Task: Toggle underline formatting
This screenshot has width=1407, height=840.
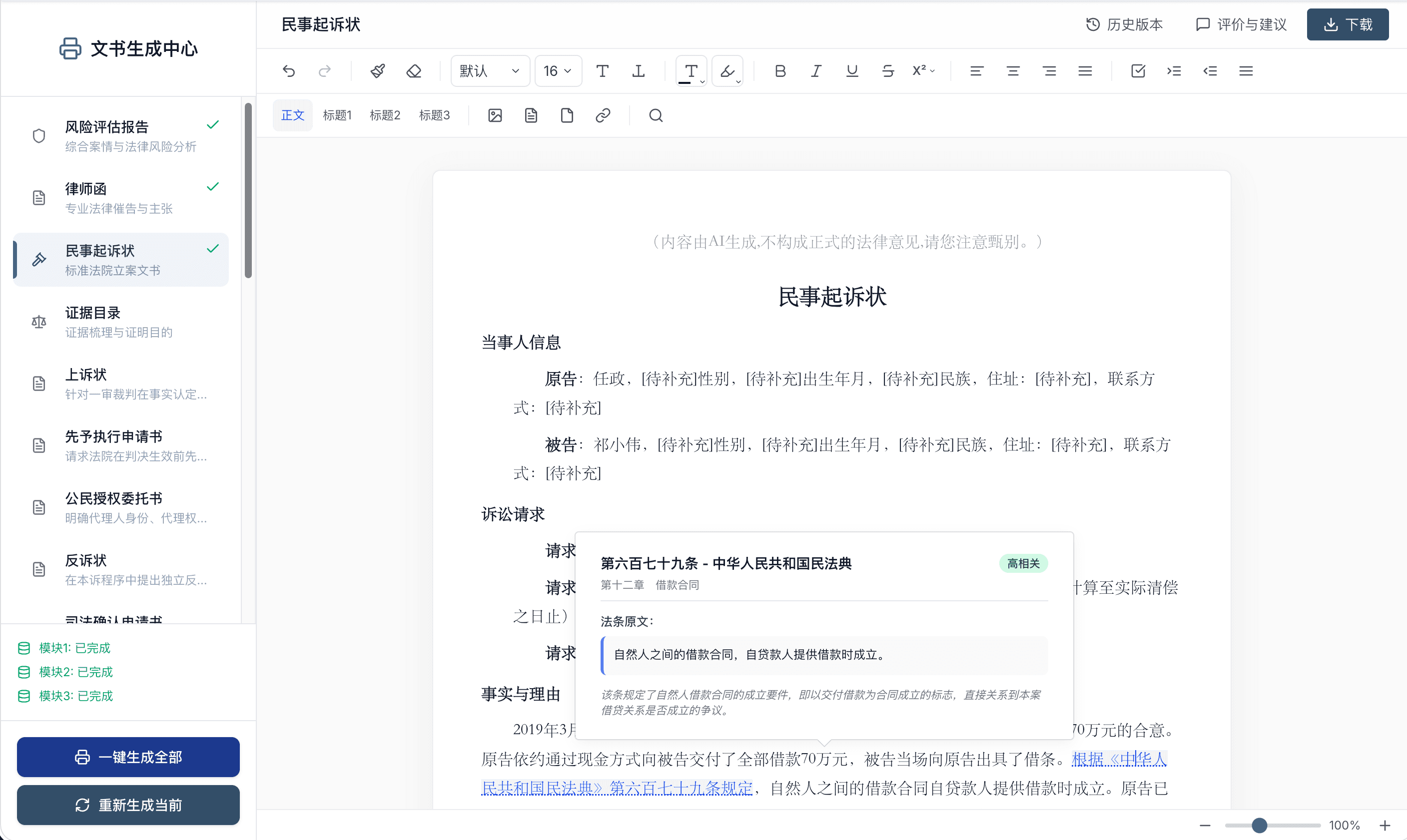Action: click(851, 71)
